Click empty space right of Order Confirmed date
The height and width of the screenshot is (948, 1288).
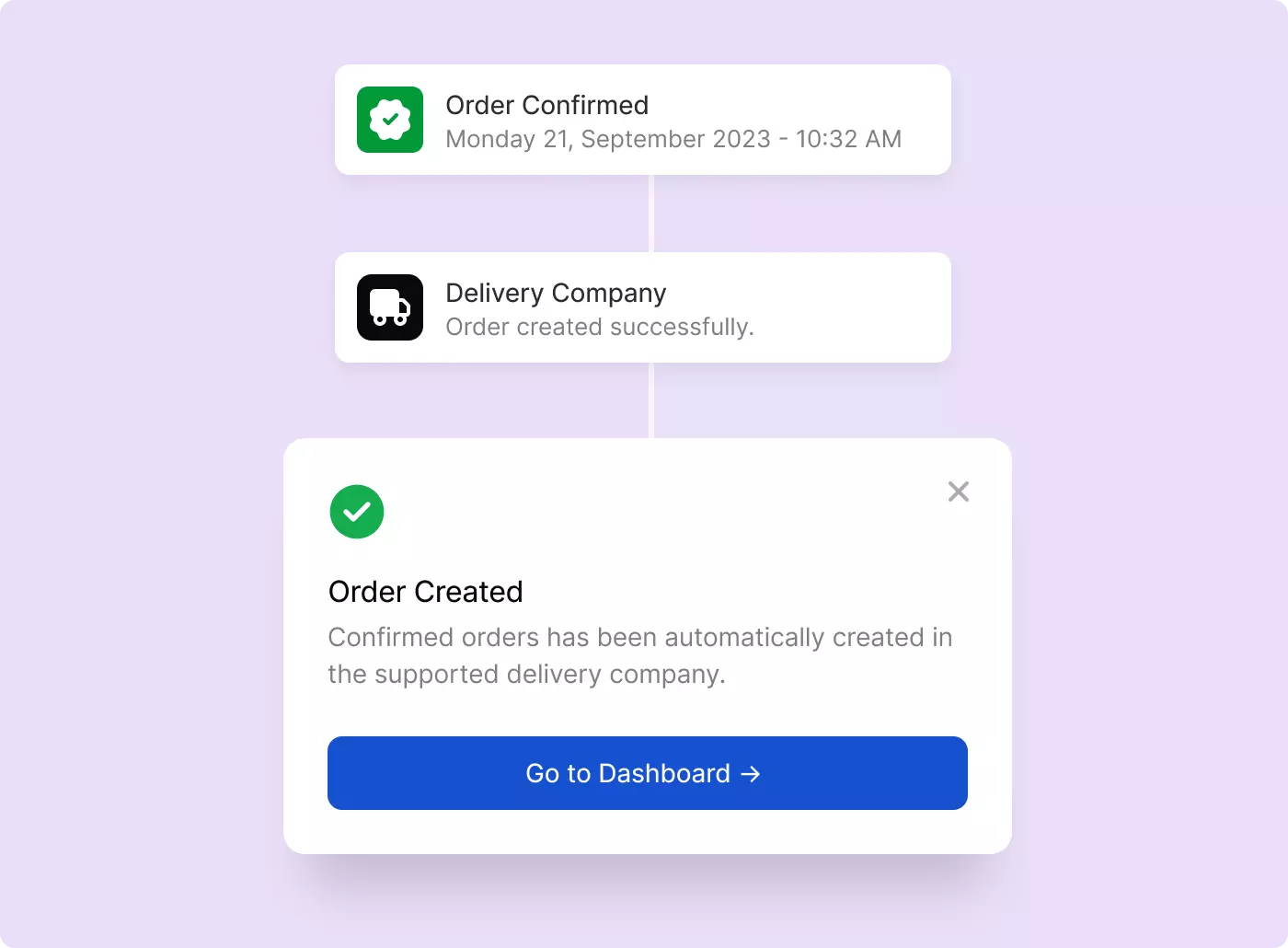[926, 139]
